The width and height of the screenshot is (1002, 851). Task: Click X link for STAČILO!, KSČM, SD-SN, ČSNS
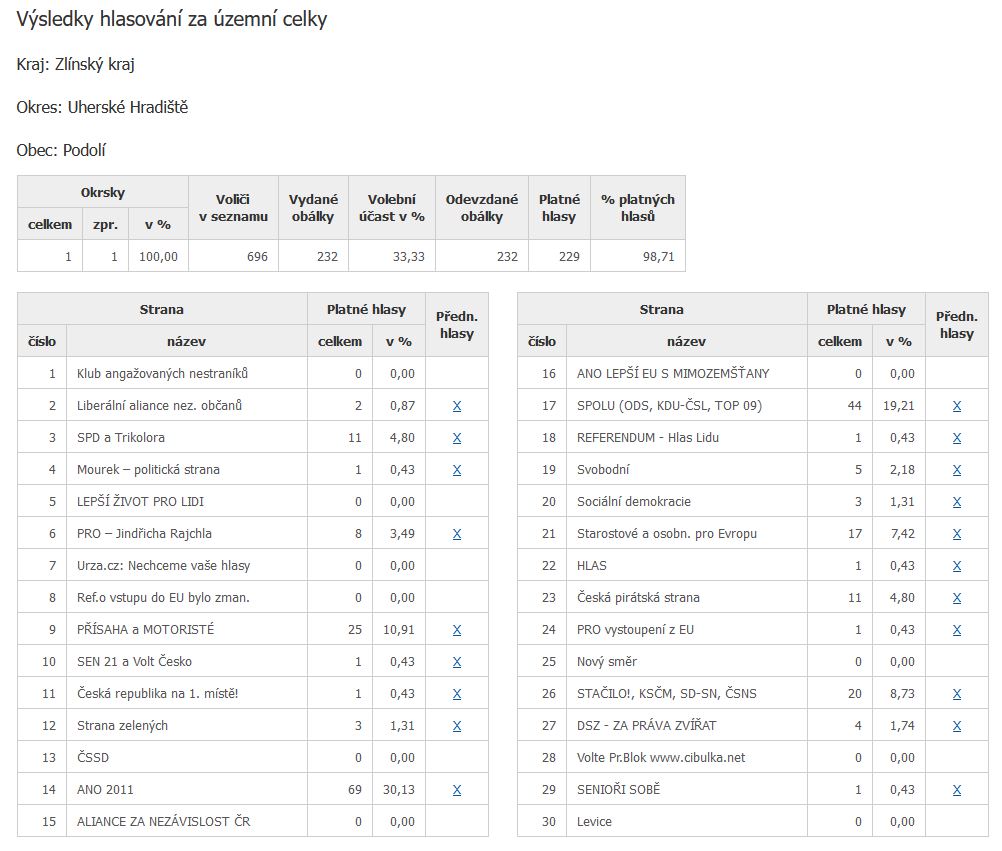tap(957, 694)
